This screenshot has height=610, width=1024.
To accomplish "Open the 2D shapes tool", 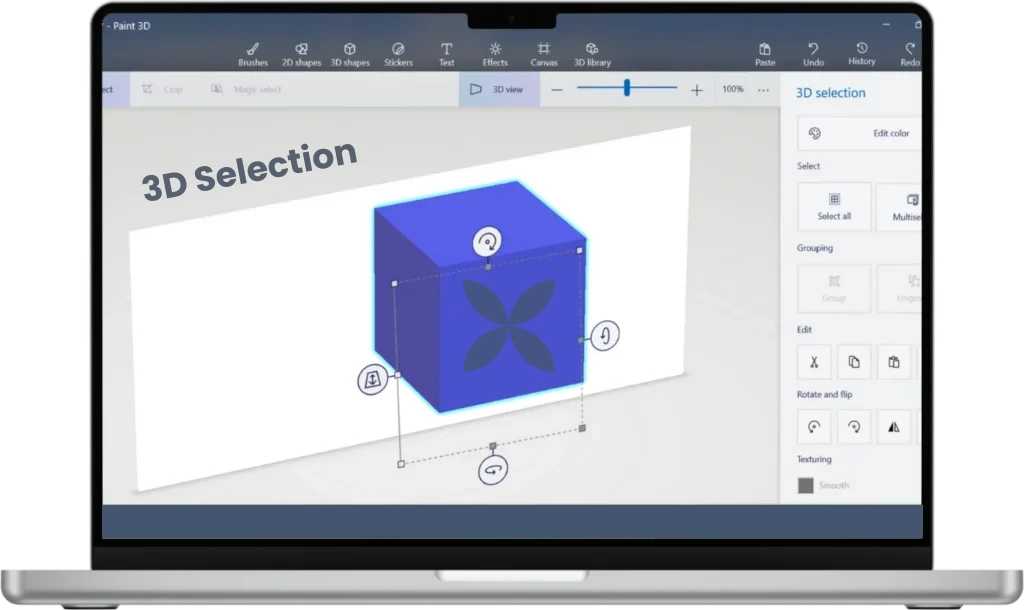I will point(302,53).
